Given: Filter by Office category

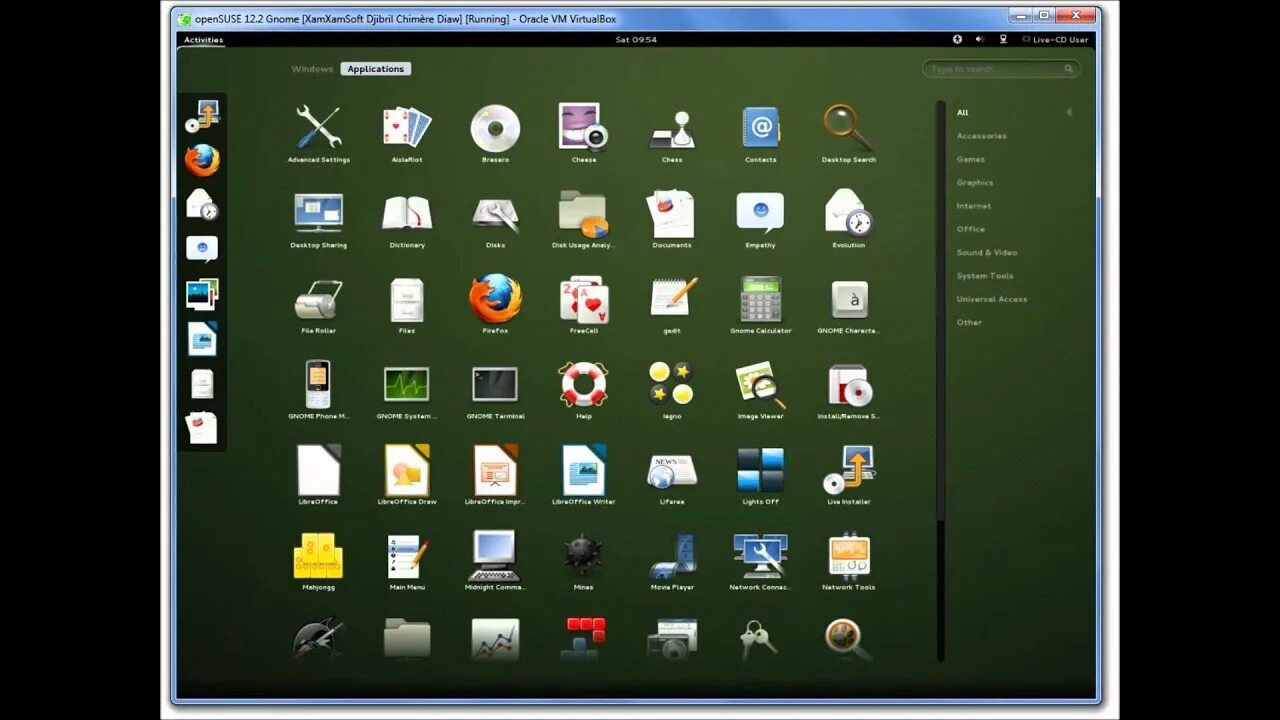Looking at the screenshot, I should 971,229.
